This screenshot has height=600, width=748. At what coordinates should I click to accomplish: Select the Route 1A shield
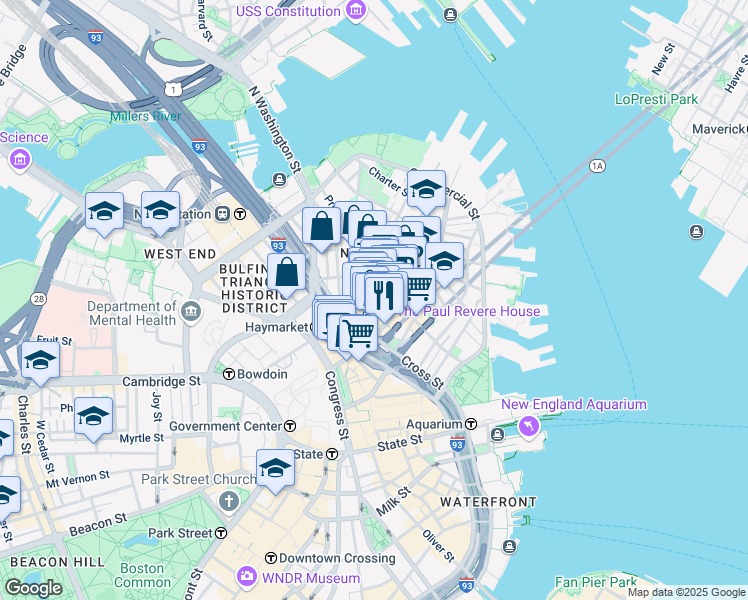[x=597, y=166]
